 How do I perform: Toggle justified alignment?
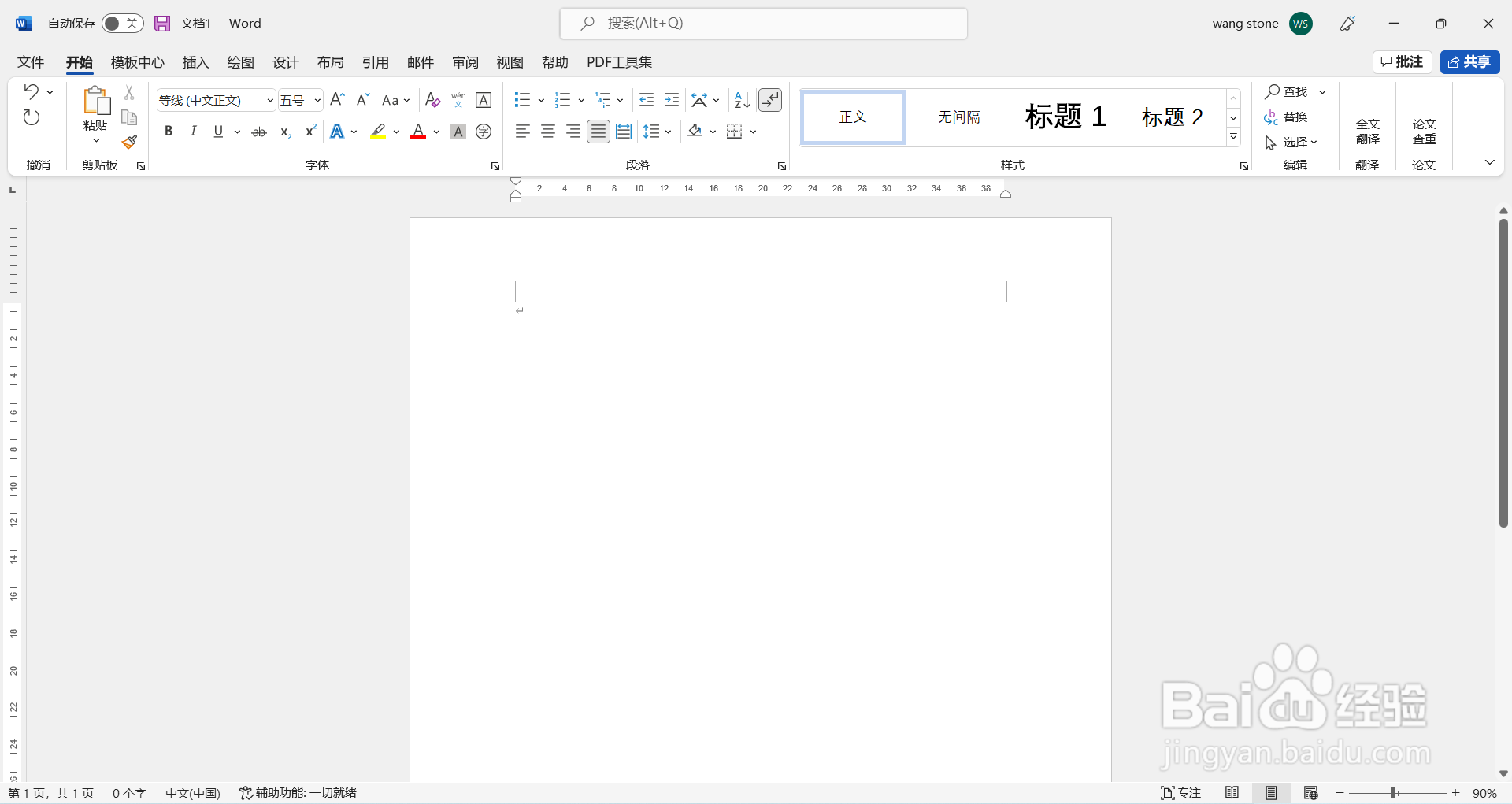click(x=598, y=132)
